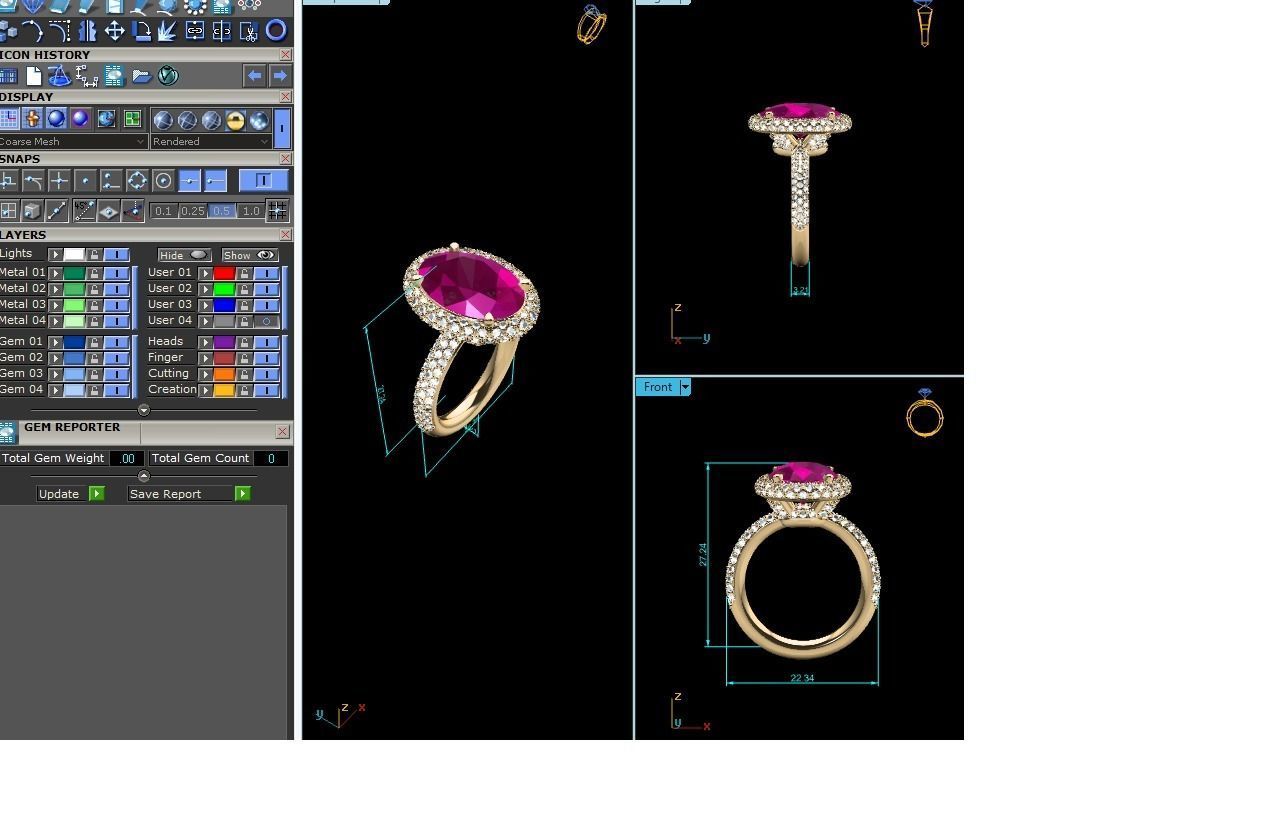
Task: Click the grid axes display icon
Action: click(x=9, y=119)
